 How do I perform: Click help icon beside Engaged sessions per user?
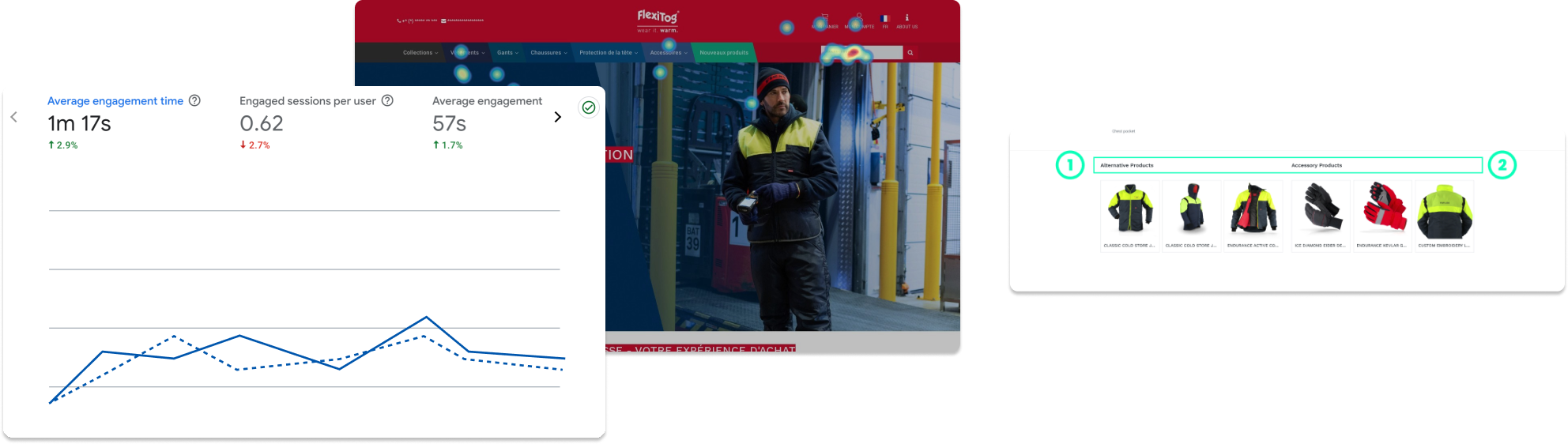(x=387, y=100)
